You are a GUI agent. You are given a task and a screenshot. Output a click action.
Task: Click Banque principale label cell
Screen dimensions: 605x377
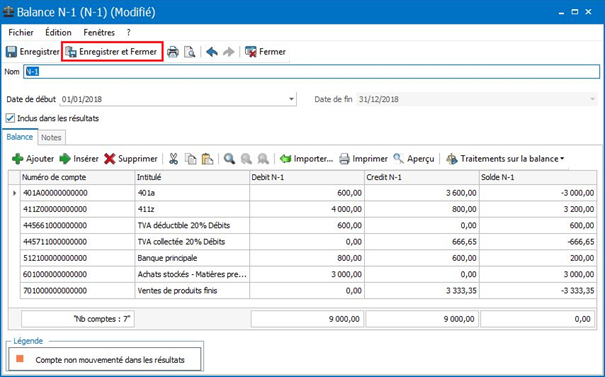192,258
